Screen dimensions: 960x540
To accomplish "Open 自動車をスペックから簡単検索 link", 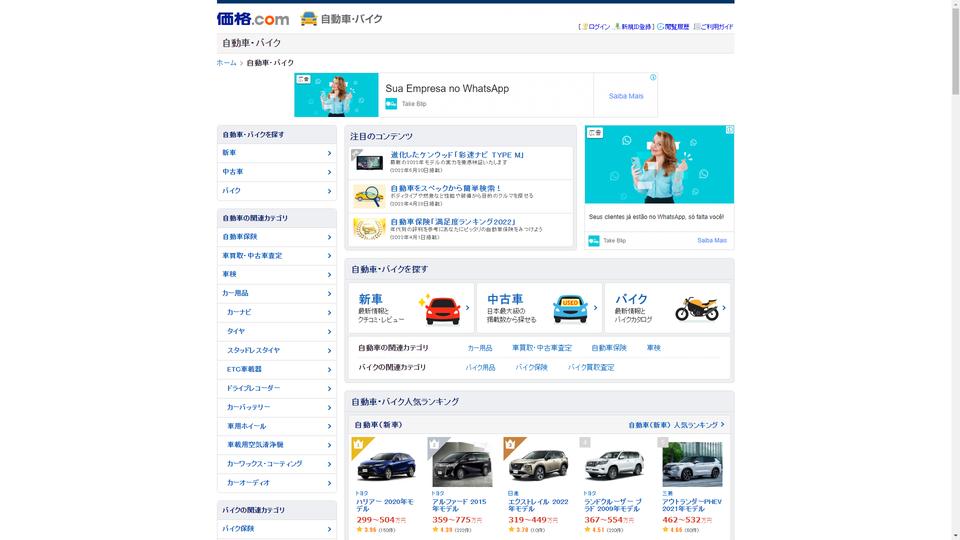I will pos(445,188).
